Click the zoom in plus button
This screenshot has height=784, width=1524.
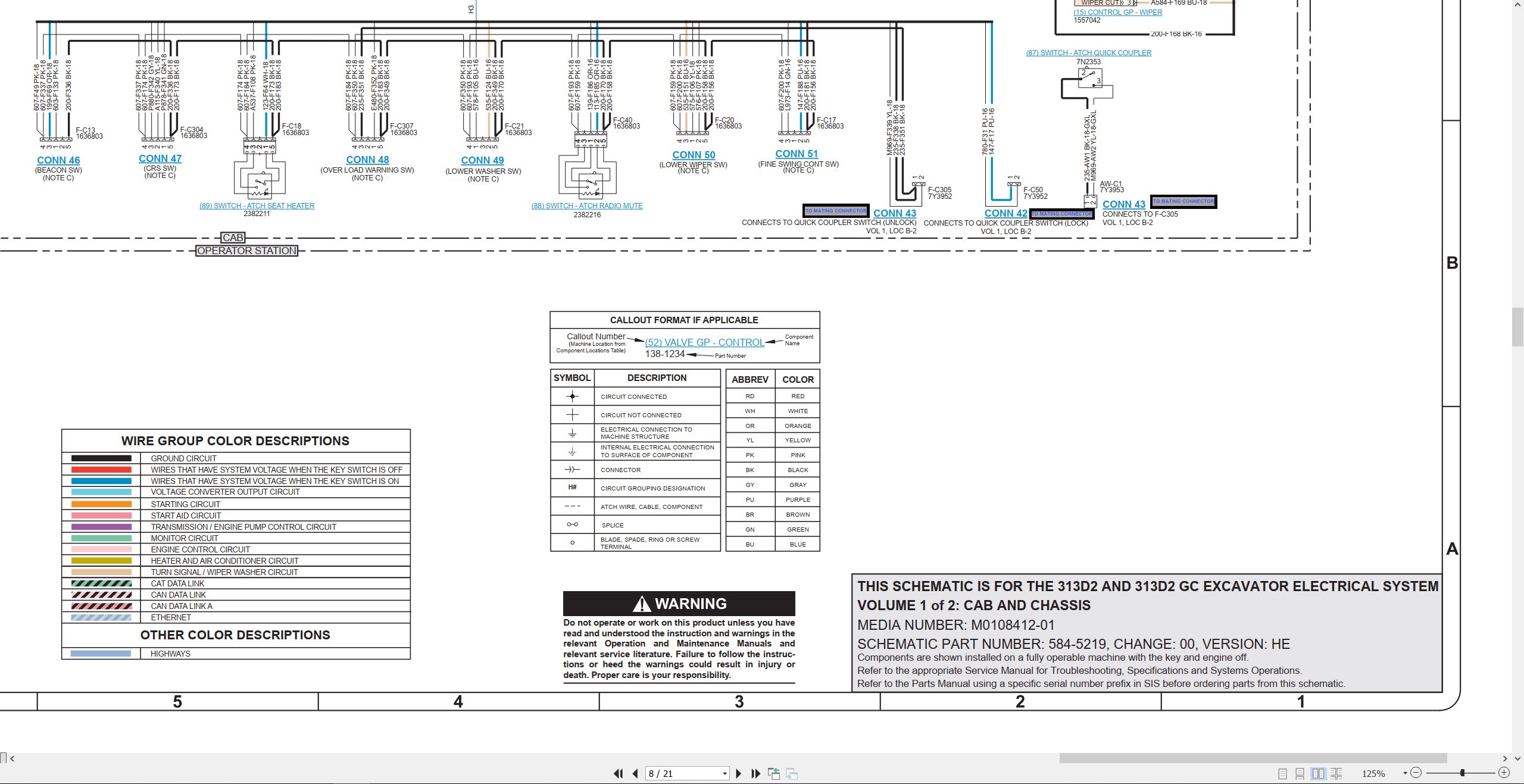1504,773
